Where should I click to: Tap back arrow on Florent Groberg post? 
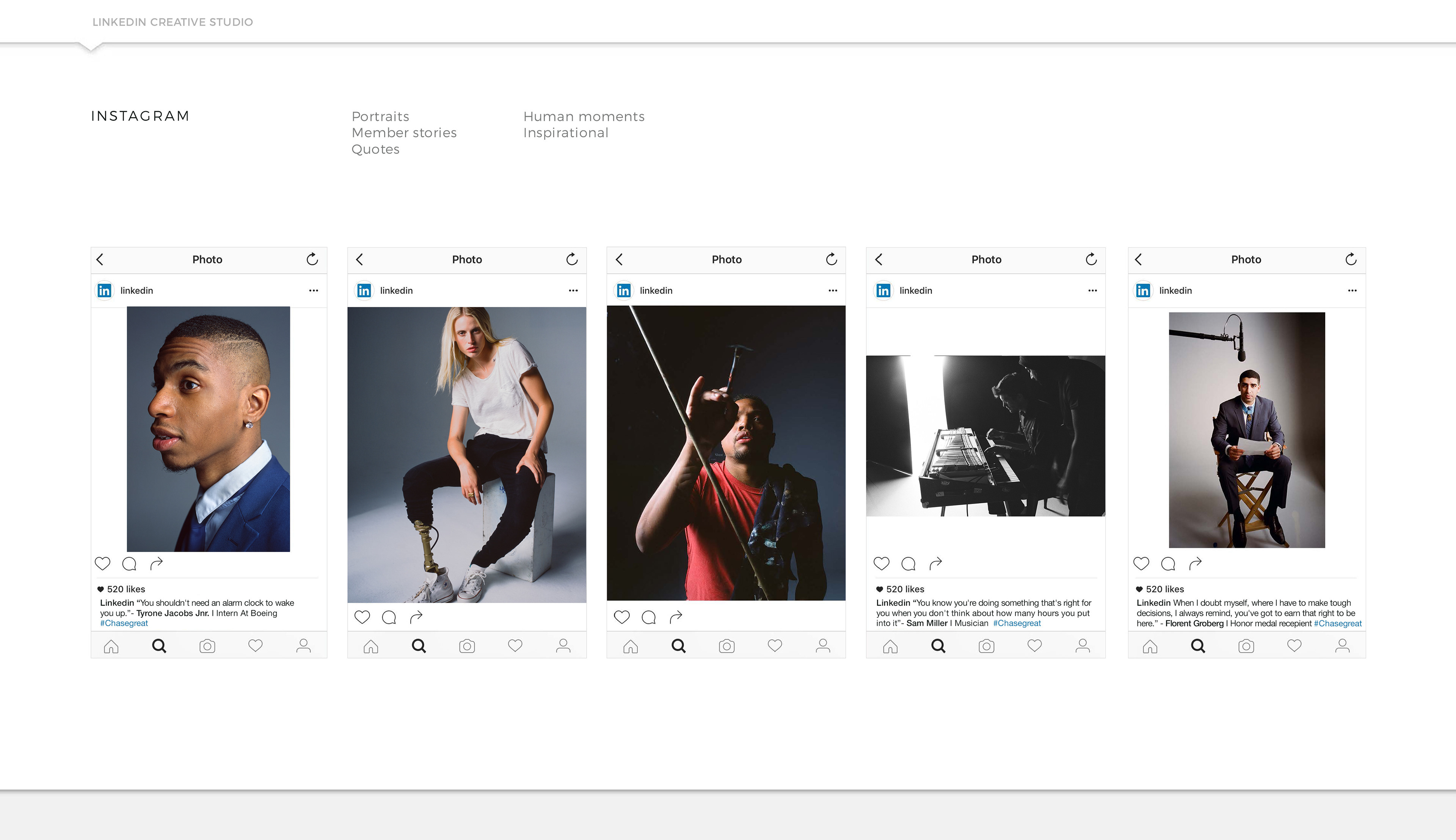coord(1138,260)
